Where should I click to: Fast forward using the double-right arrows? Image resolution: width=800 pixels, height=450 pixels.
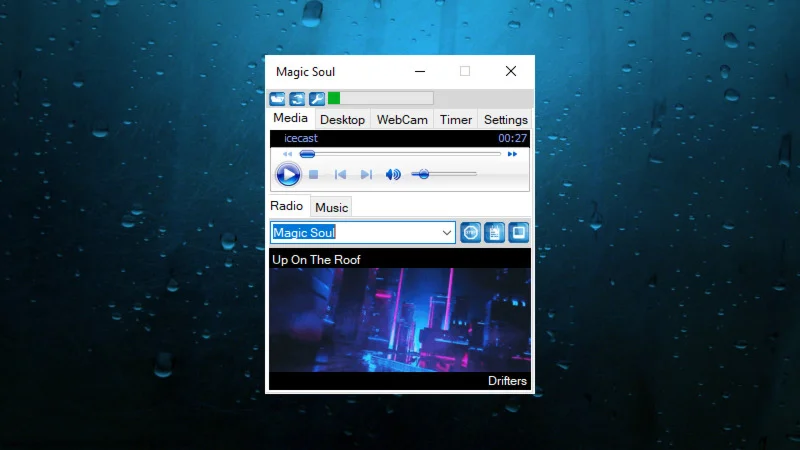point(512,154)
